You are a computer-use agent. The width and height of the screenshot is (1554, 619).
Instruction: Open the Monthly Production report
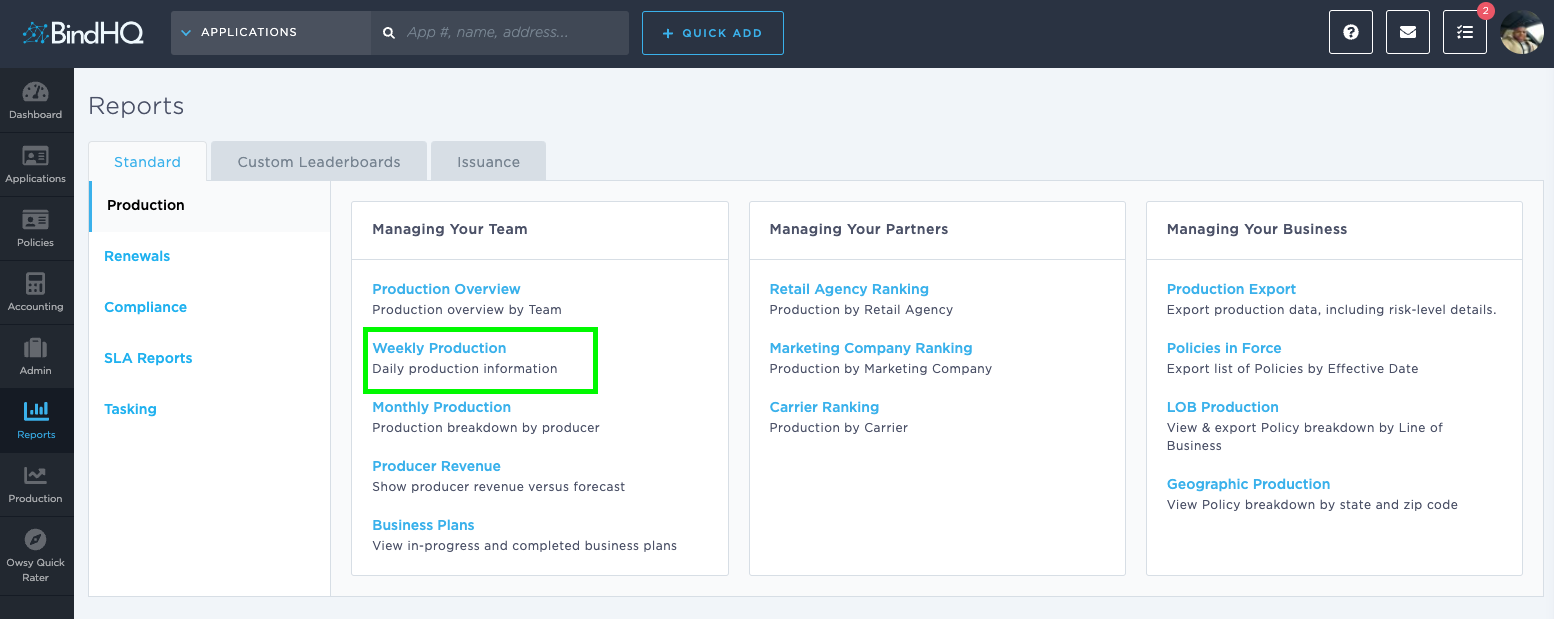coord(441,407)
